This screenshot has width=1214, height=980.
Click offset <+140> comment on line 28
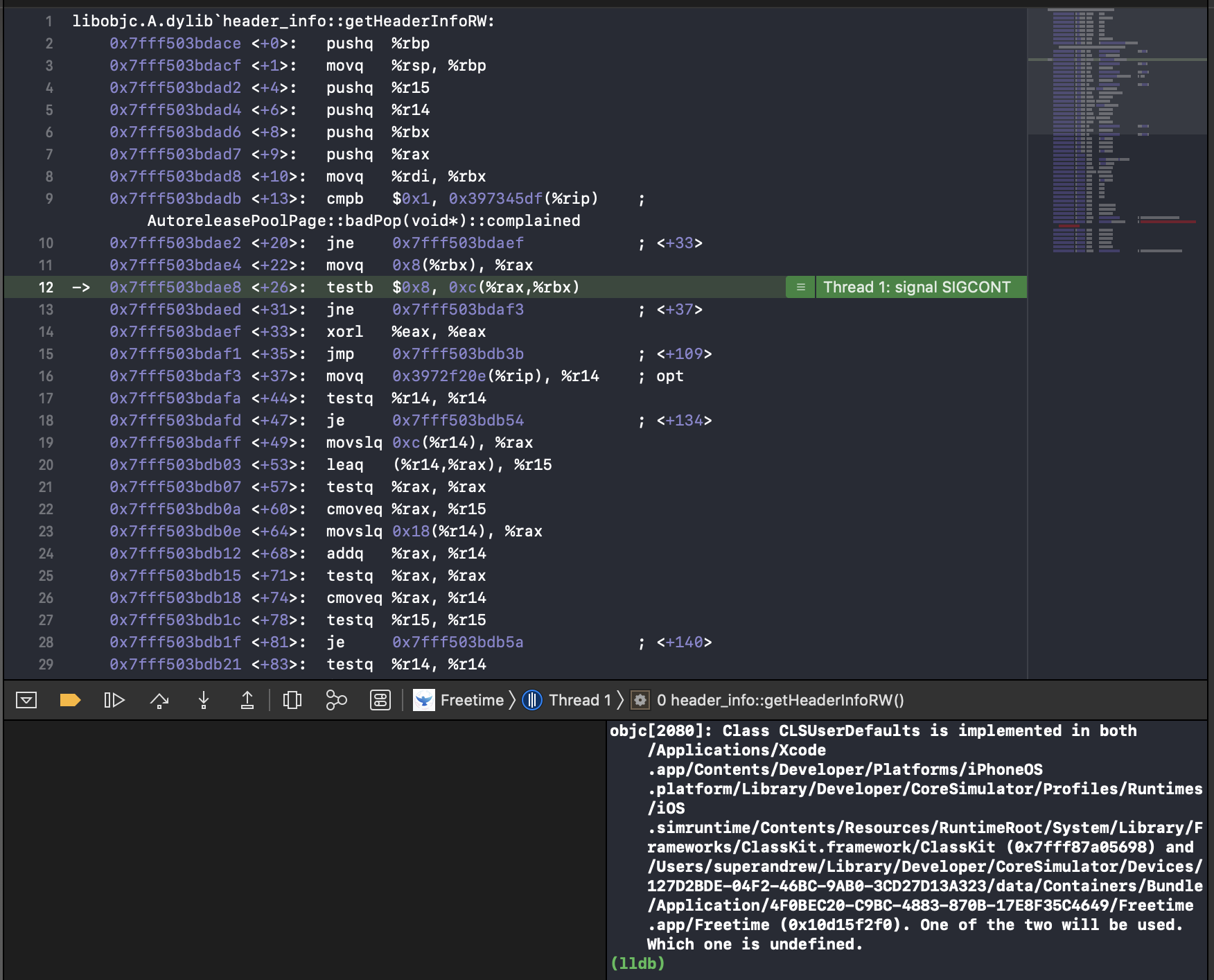point(684,642)
